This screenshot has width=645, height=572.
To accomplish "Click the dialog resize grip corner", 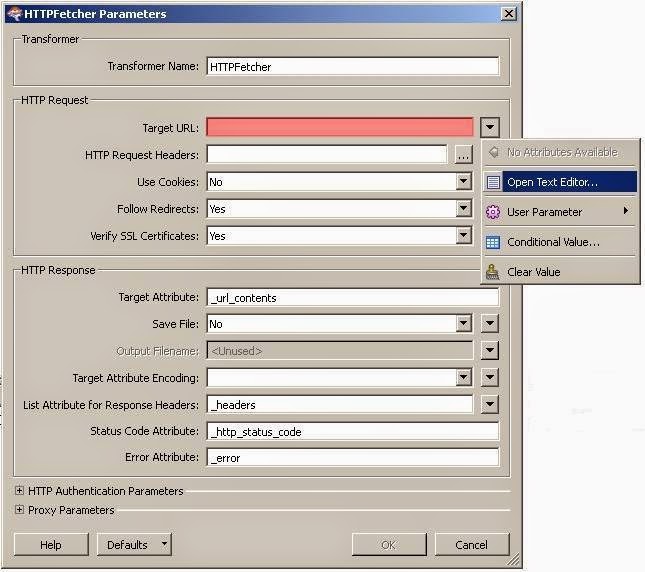I will tap(514, 560).
